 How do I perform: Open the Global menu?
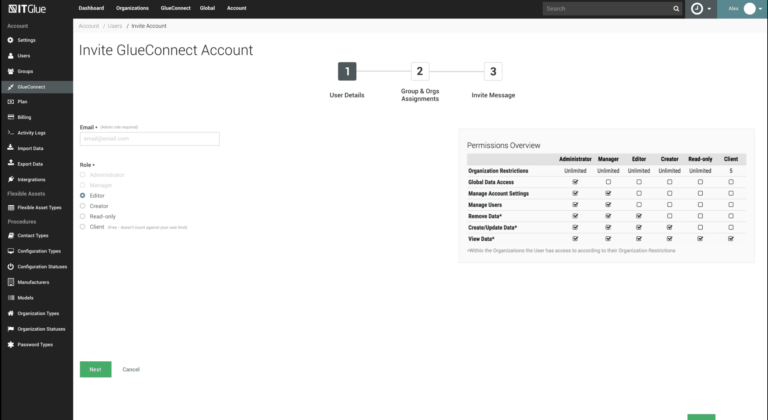(x=207, y=8)
